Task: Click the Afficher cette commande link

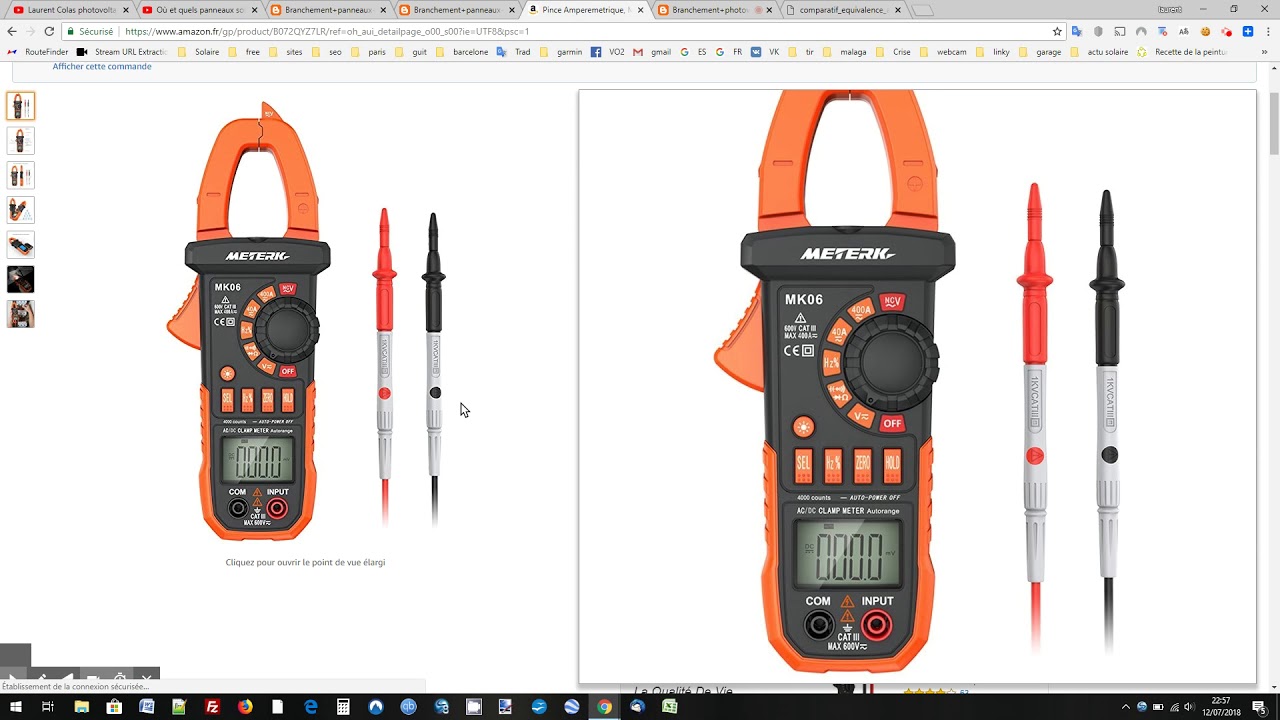Action: (102, 66)
